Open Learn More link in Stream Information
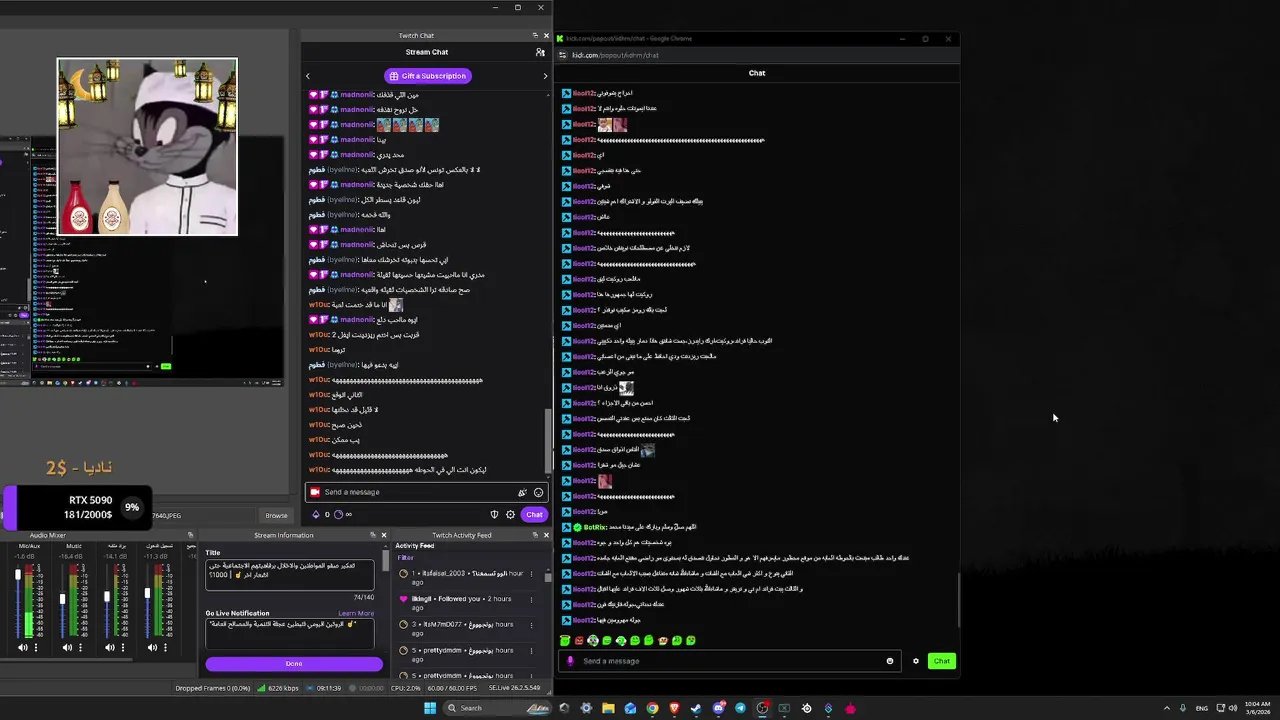This screenshot has width=1280, height=720. (x=356, y=613)
